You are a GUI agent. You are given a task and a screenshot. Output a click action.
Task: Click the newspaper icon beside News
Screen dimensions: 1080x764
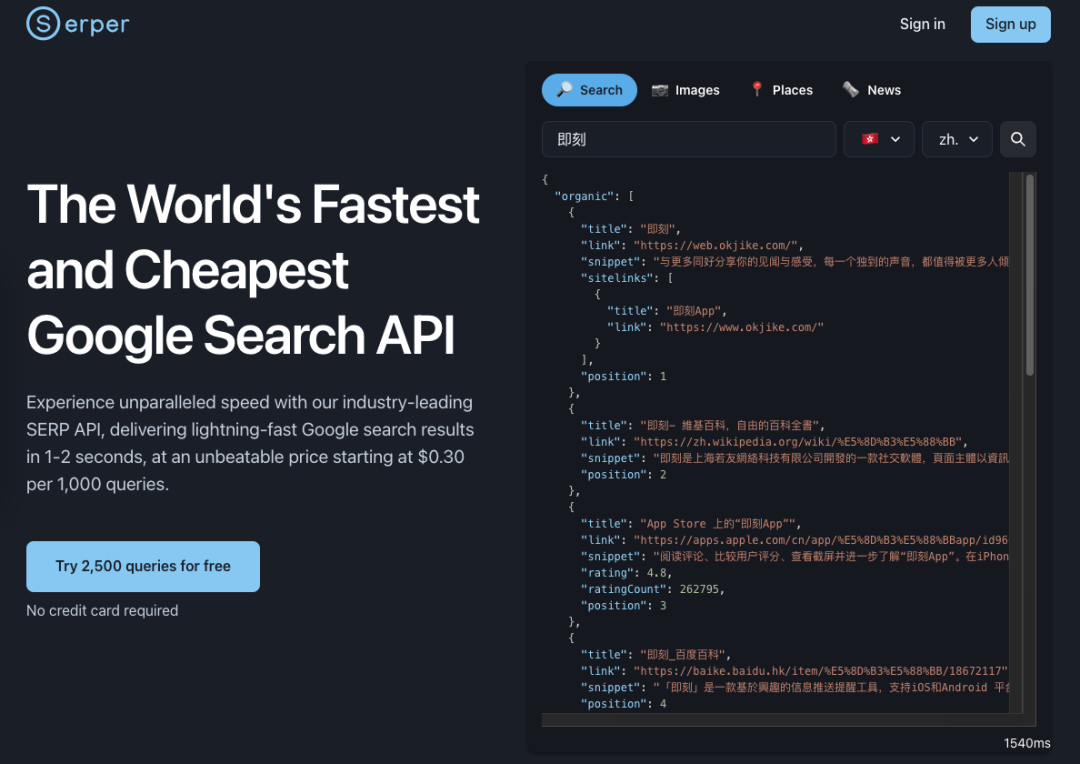pyautogui.click(x=851, y=90)
